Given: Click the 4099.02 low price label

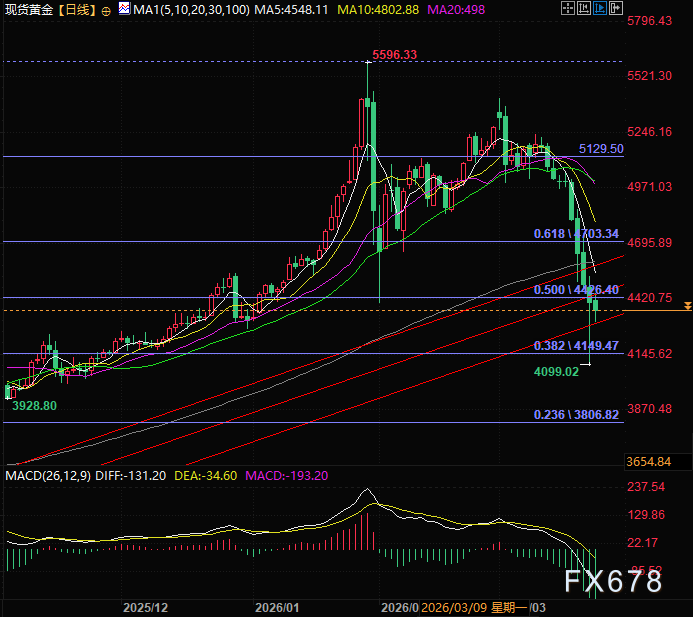Looking at the screenshot, I should (556, 372).
